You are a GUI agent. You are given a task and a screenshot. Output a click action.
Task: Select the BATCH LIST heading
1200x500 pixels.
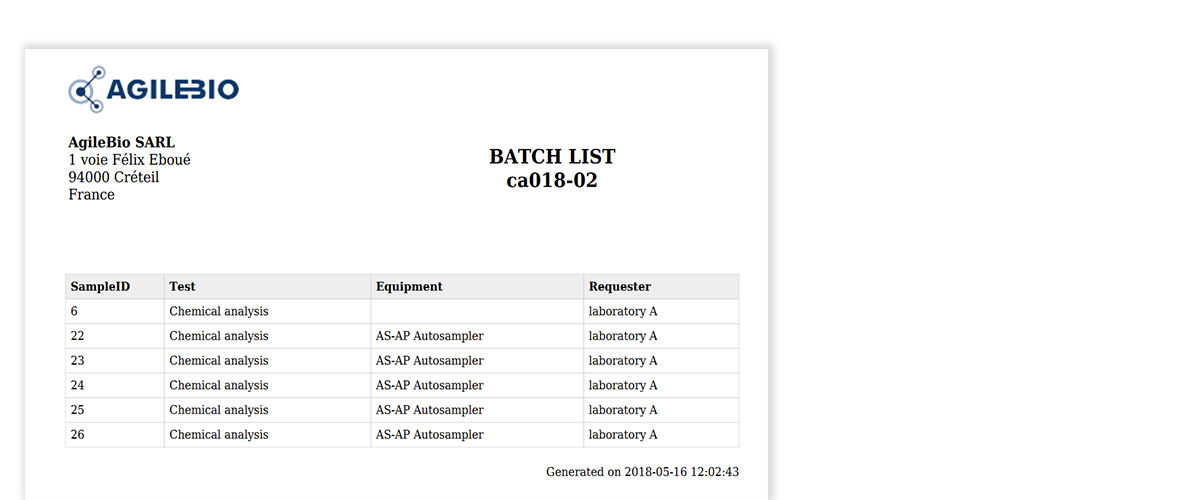(552, 157)
